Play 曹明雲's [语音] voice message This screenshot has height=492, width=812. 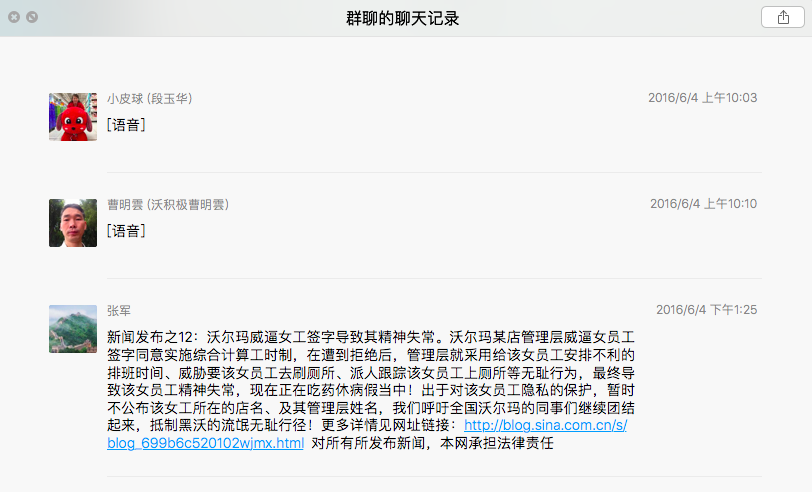pos(127,231)
